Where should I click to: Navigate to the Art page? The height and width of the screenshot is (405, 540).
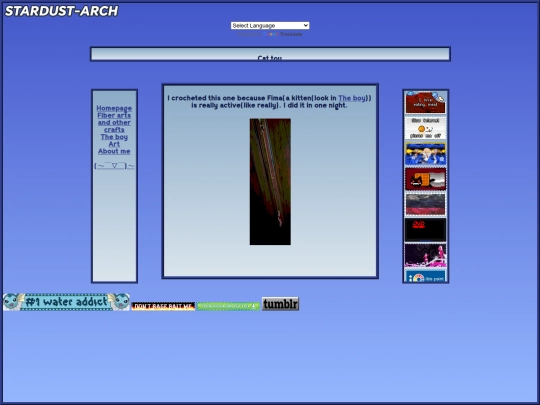click(x=114, y=144)
